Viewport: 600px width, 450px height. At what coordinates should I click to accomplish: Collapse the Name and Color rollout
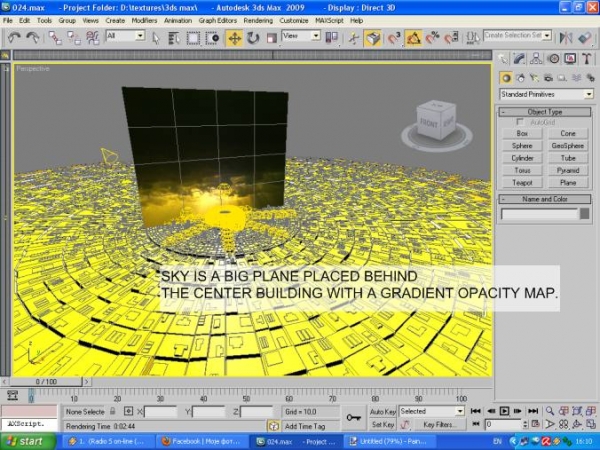click(x=545, y=199)
